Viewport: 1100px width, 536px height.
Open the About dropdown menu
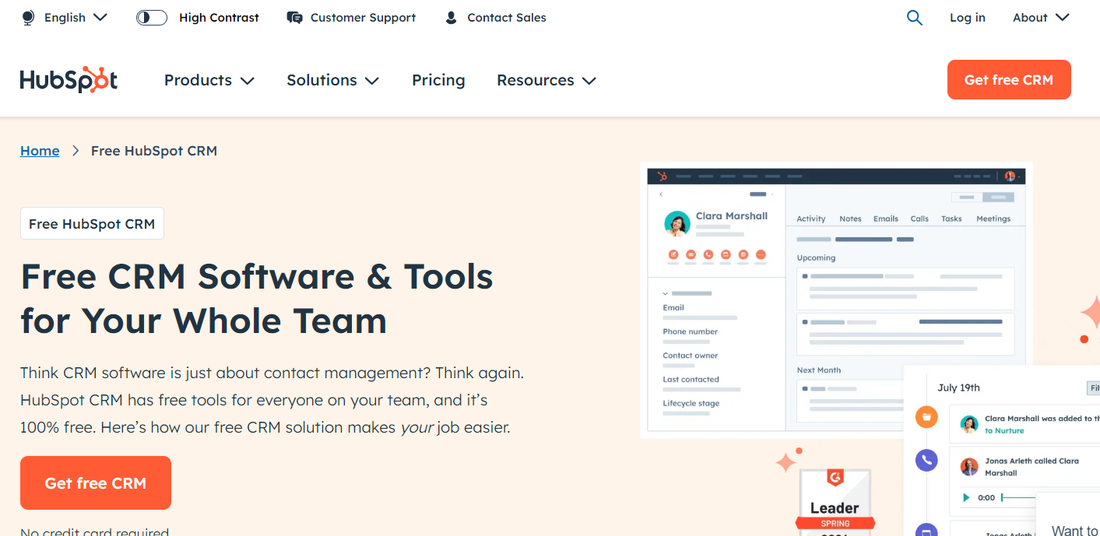tap(1040, 18)
